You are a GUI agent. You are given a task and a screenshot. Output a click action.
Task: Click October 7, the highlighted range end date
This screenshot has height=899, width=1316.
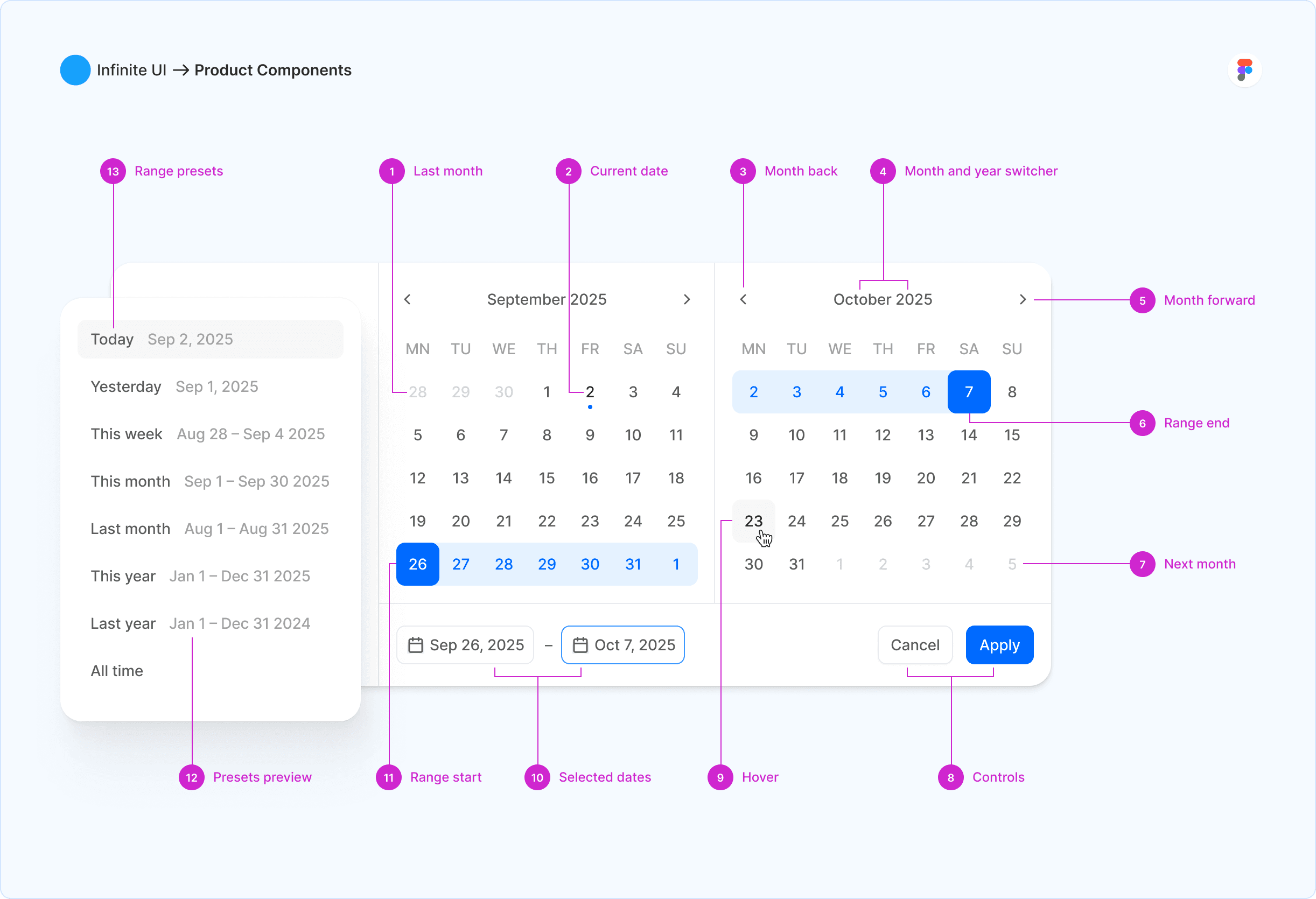point(969,391)
